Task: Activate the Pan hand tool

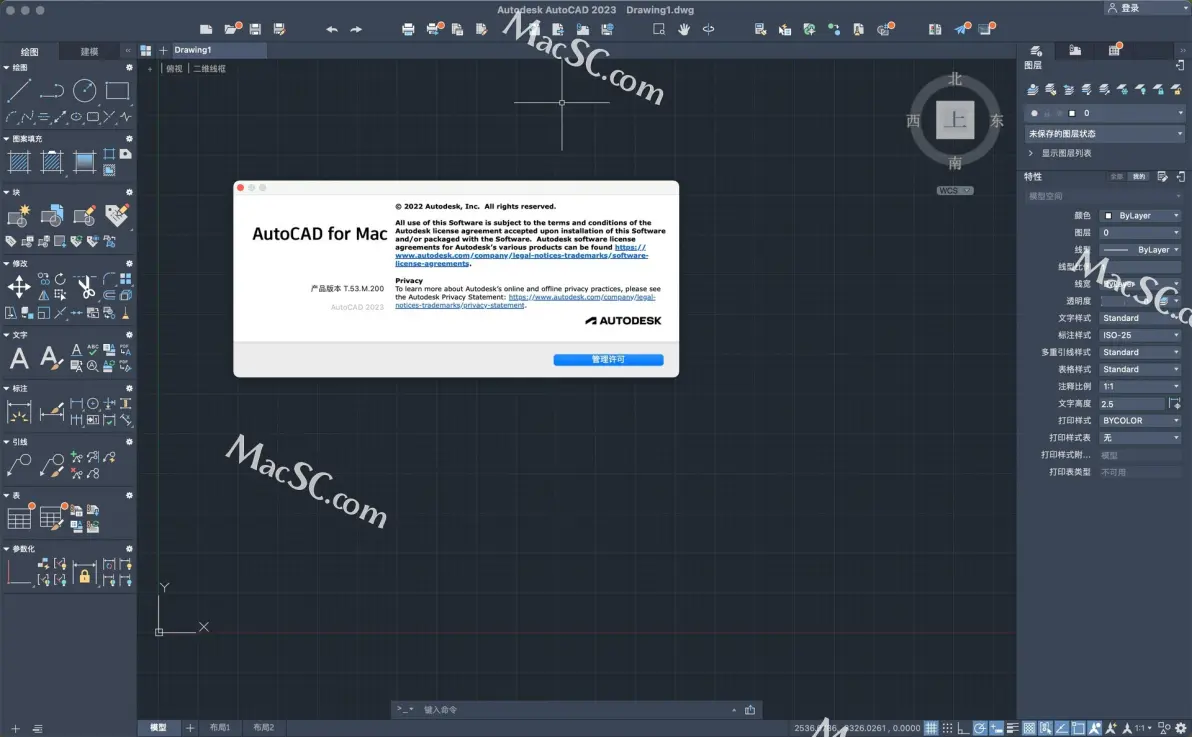Action: coord(683,29)
